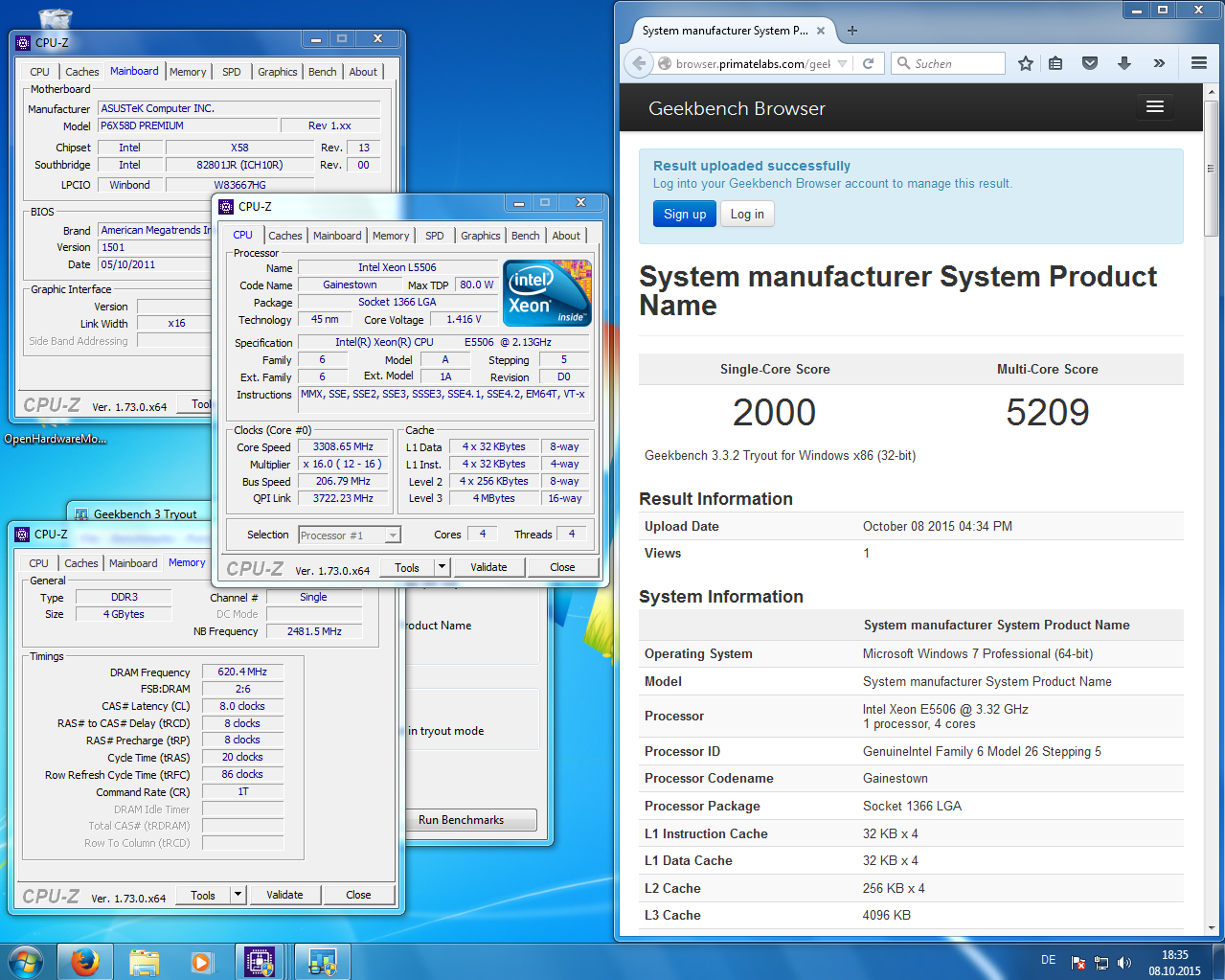Select the Geekbench taskbar icon
Screen dimensions: 1225x980
pyautogui.click(x=322, y=962)
